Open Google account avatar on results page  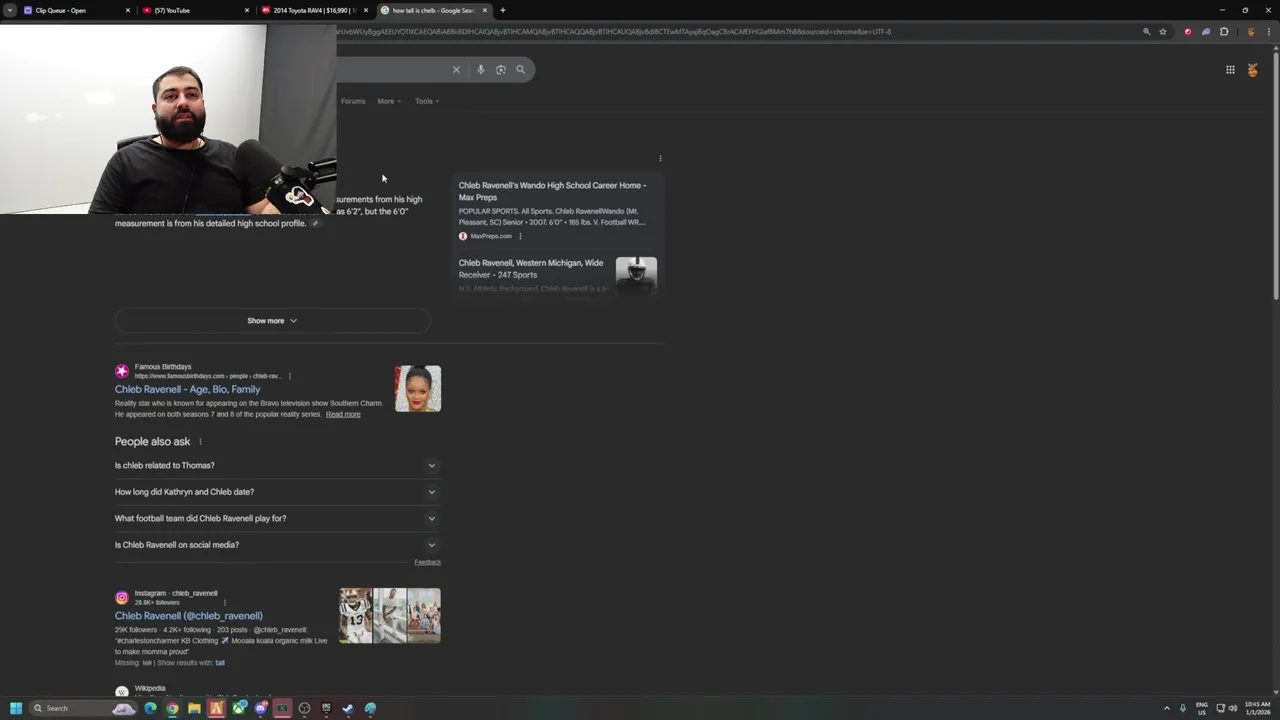click(x=1252, y=69)
